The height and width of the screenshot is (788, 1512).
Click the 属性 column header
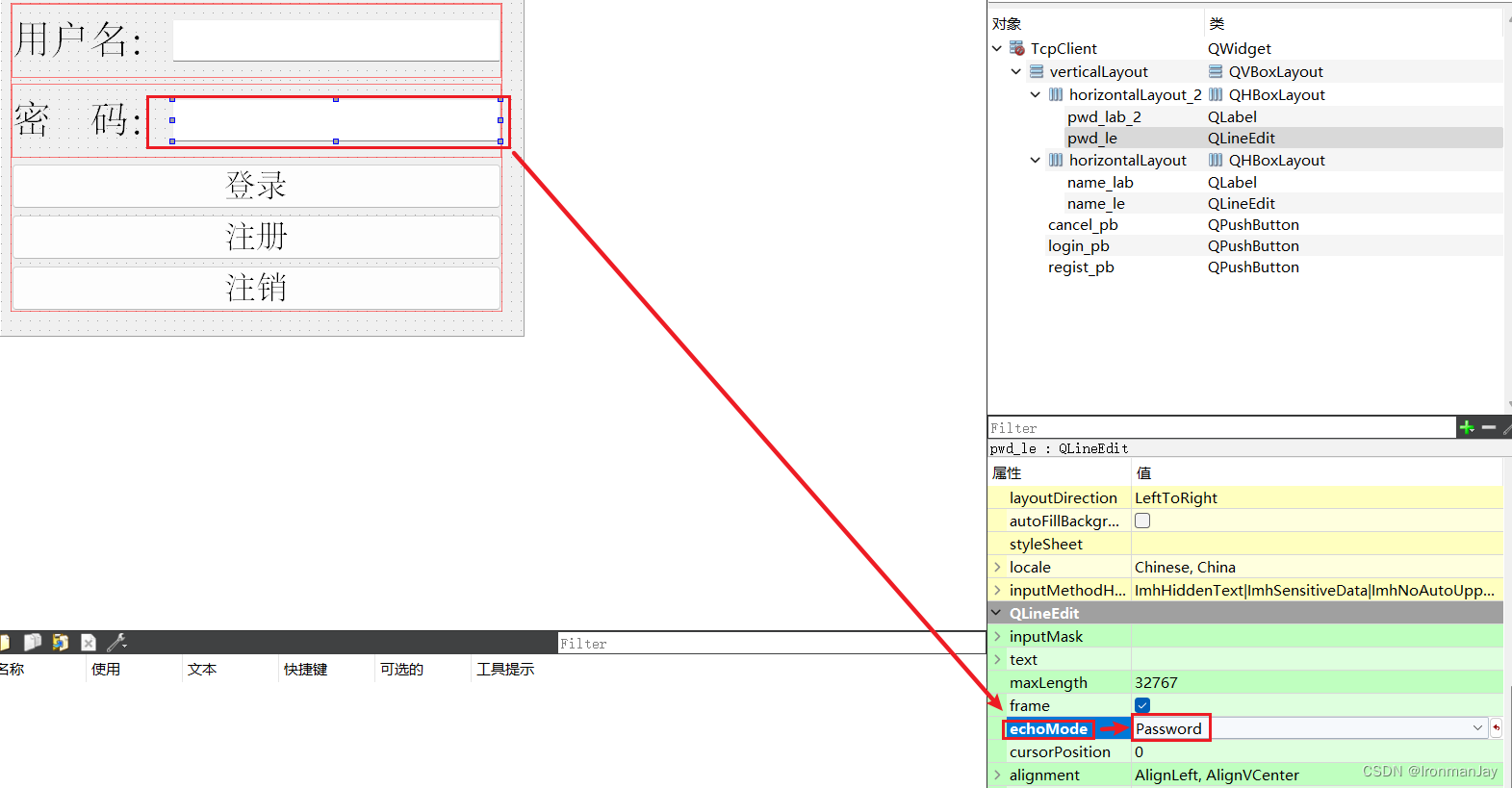(x=1007, y=472)
